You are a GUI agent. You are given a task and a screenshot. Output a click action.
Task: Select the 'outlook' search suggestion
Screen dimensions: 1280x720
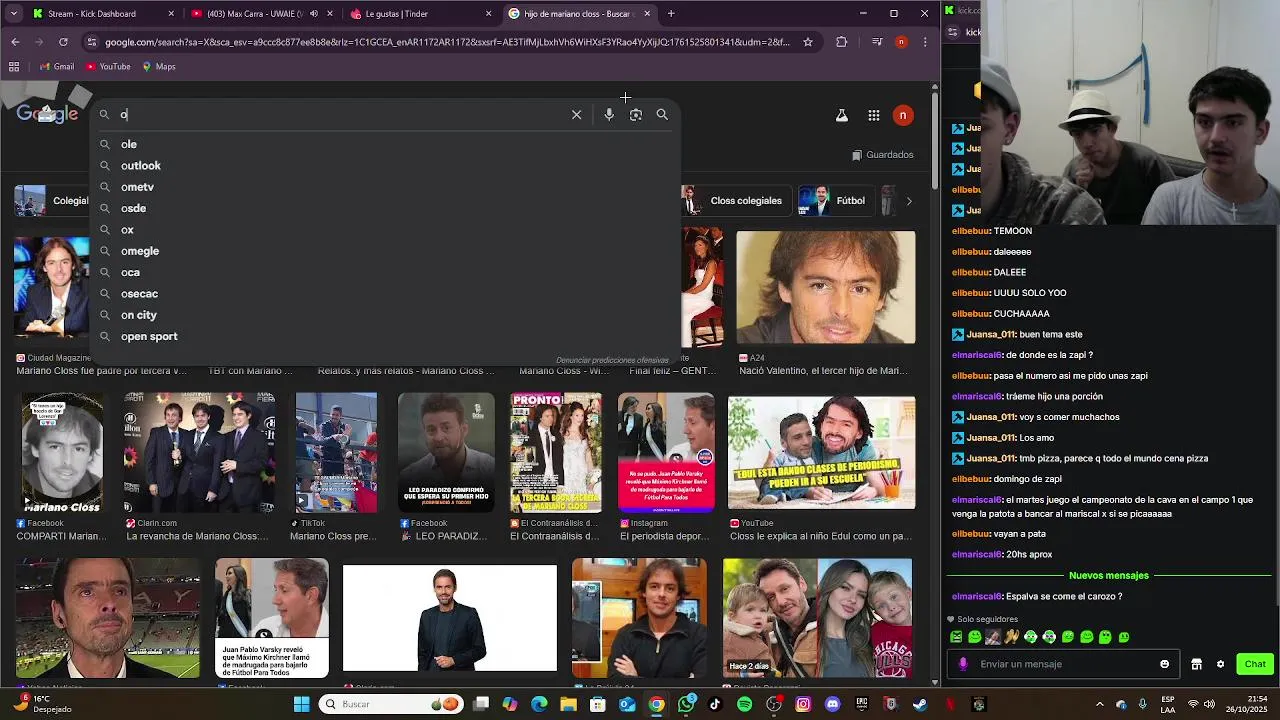[385, 165]
